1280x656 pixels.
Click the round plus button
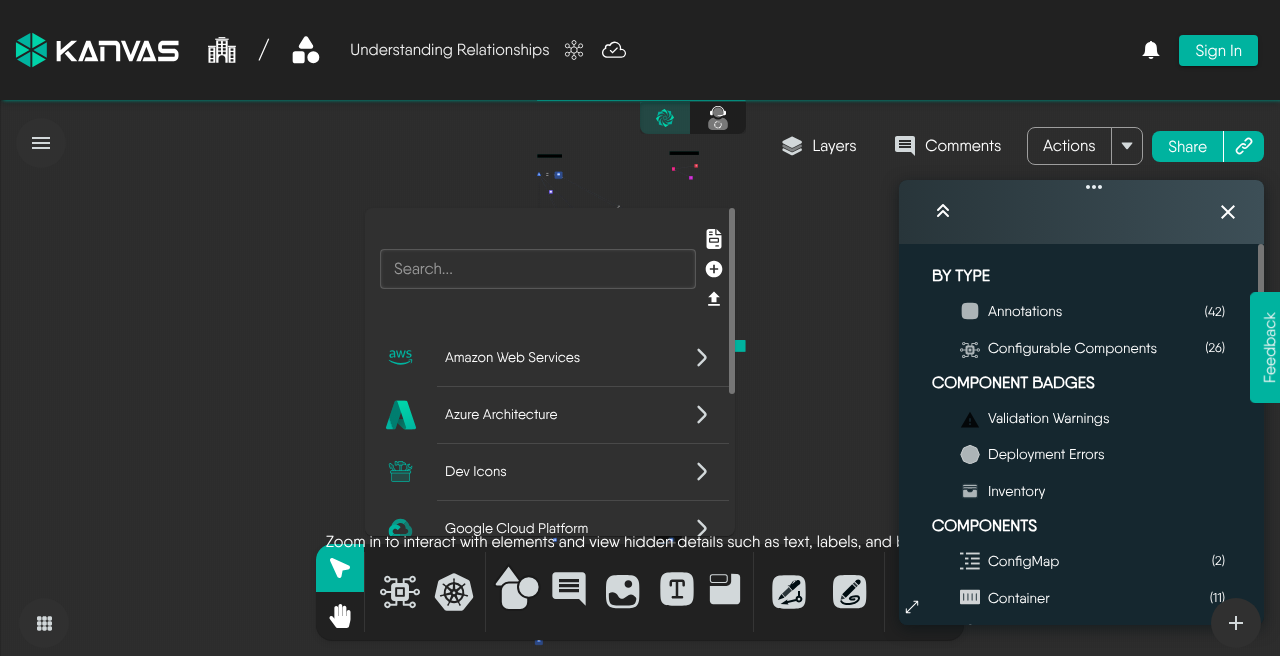(1236, 623)
